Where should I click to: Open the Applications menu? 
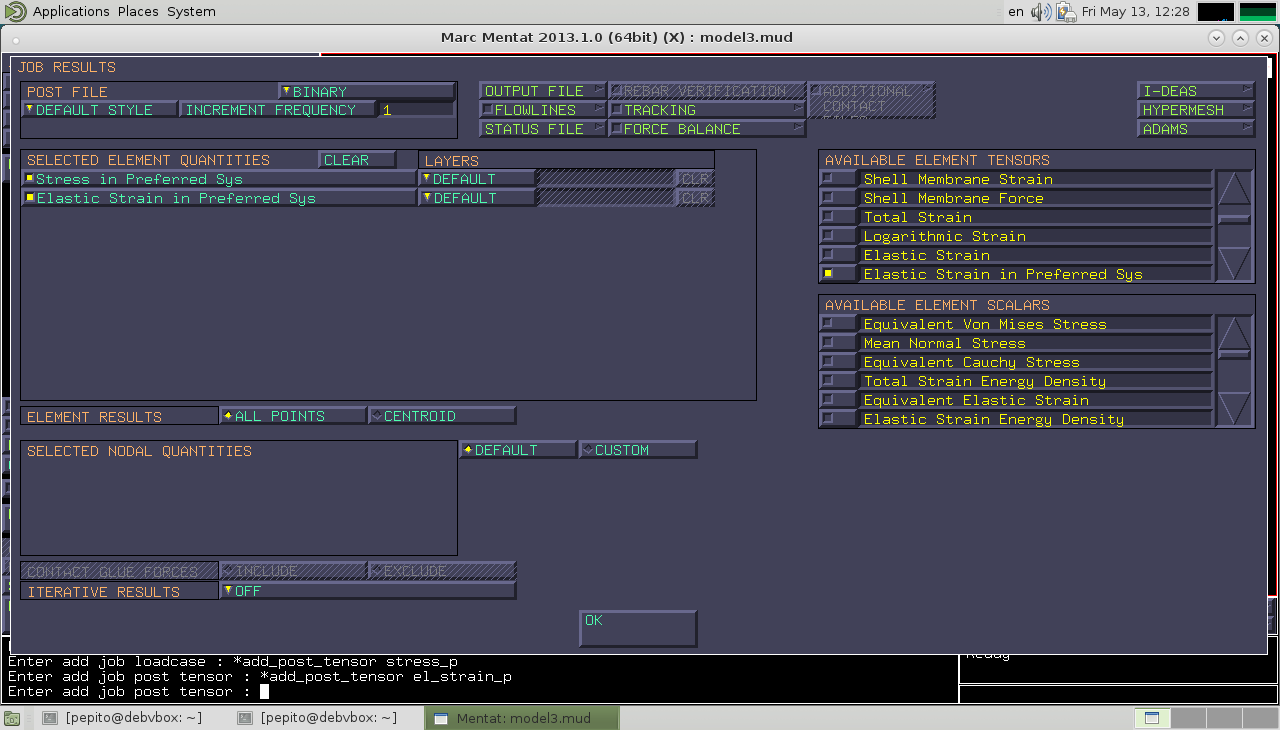(70, 12)
